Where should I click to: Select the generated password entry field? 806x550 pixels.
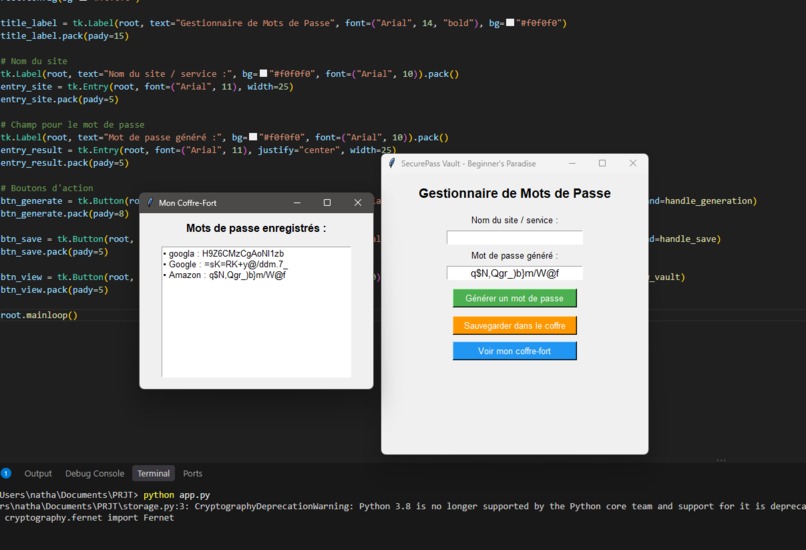tap(515, 273)
